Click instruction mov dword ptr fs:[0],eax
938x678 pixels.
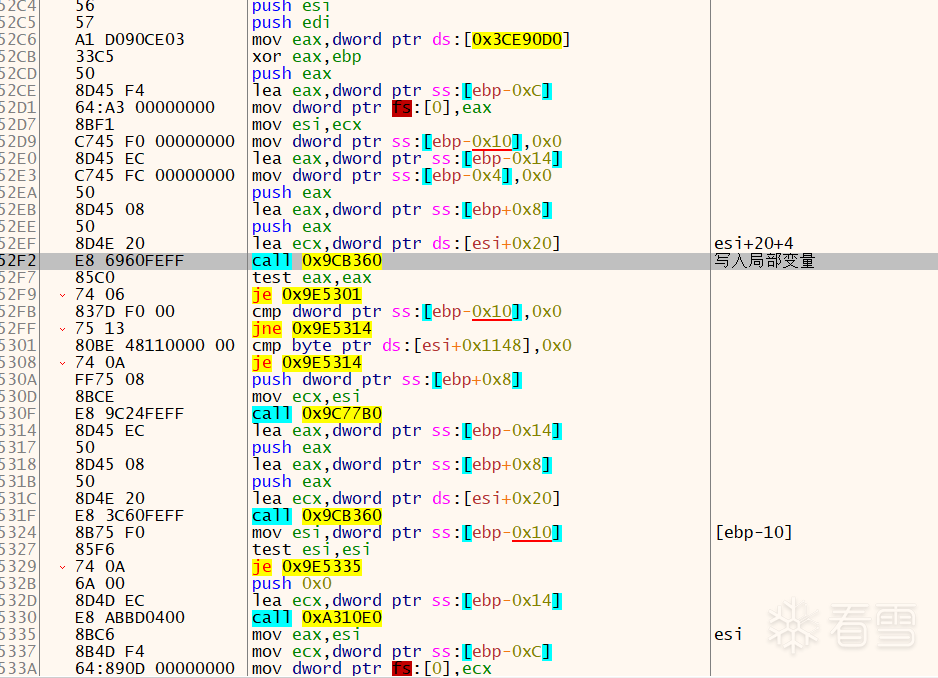pyautogui.click(x=371, y=108)
